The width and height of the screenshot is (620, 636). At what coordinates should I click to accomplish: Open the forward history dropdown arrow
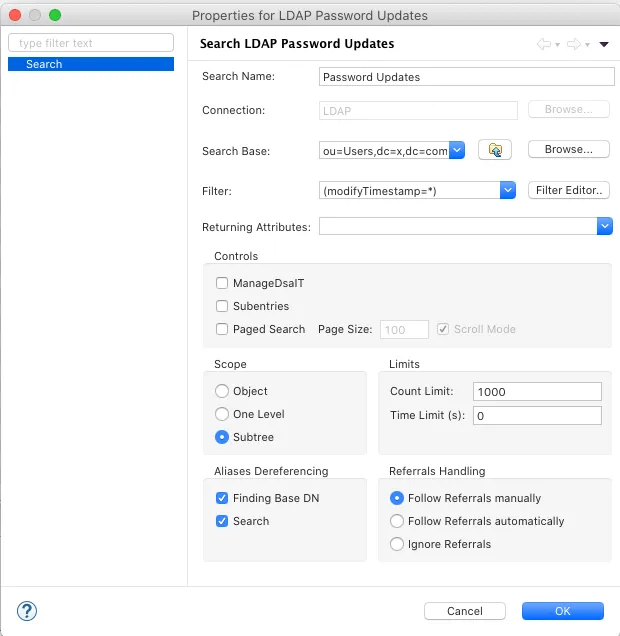(x=587, y=45)
